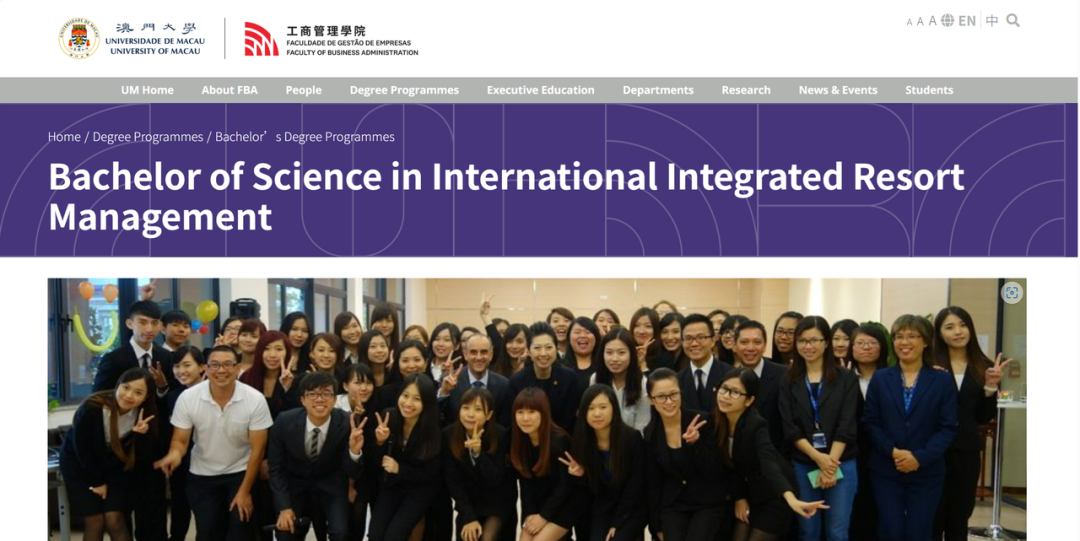This screenshot has height=541, width=1080.
Task: Click the image expand icon on the photo
Action: coord(1012,293)
